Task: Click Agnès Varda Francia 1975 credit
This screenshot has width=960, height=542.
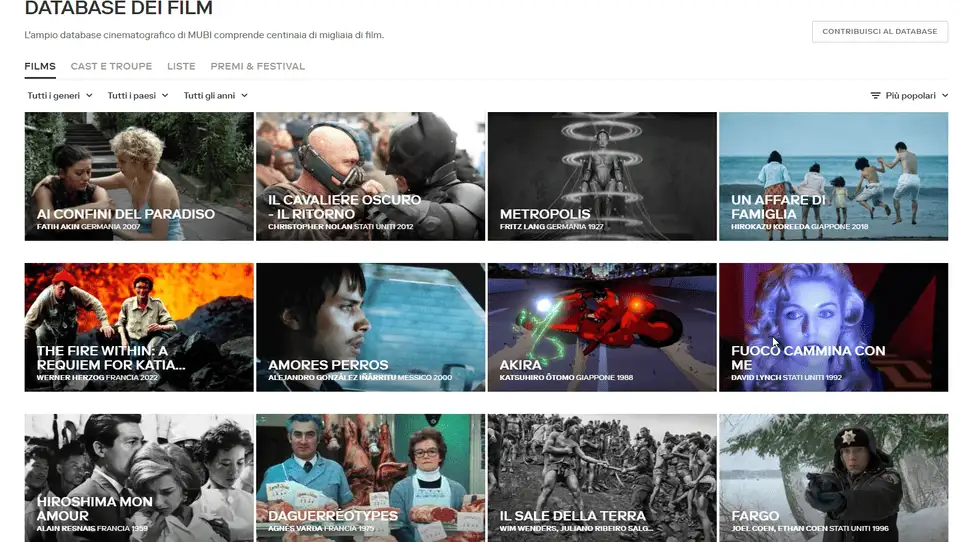Action: coord(321,529)
